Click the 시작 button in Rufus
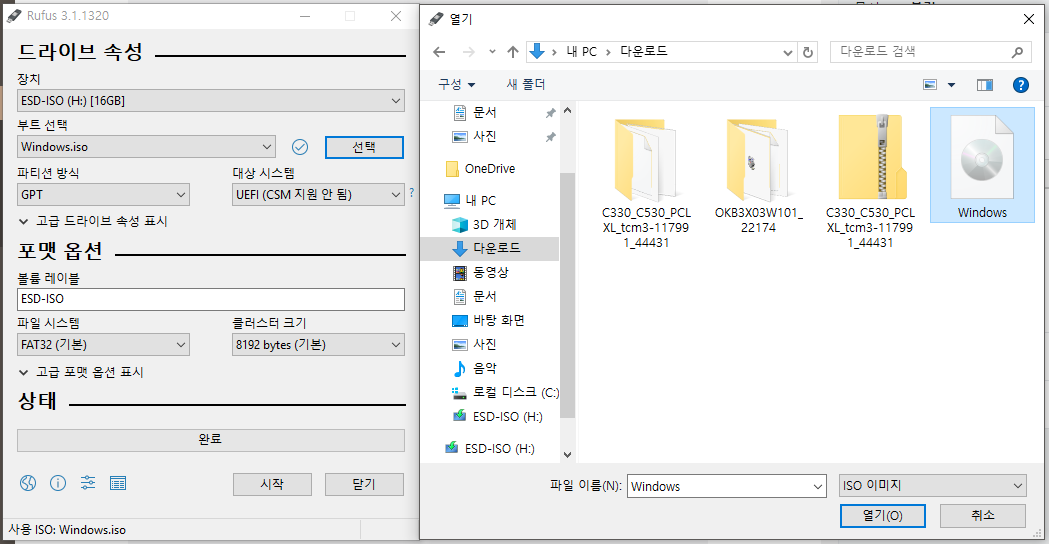 (272, 484)
